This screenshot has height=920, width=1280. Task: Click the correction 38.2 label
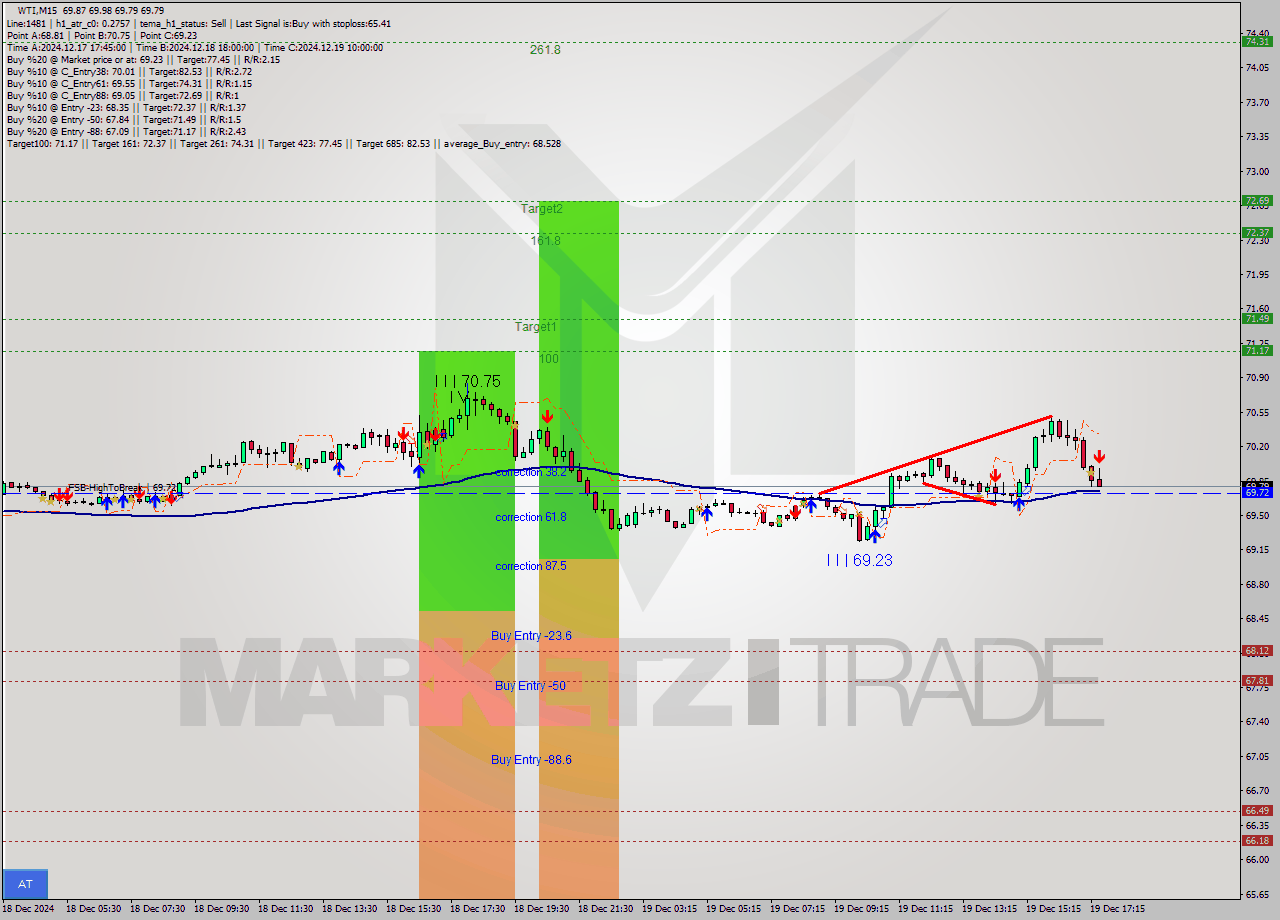(531, 472)
